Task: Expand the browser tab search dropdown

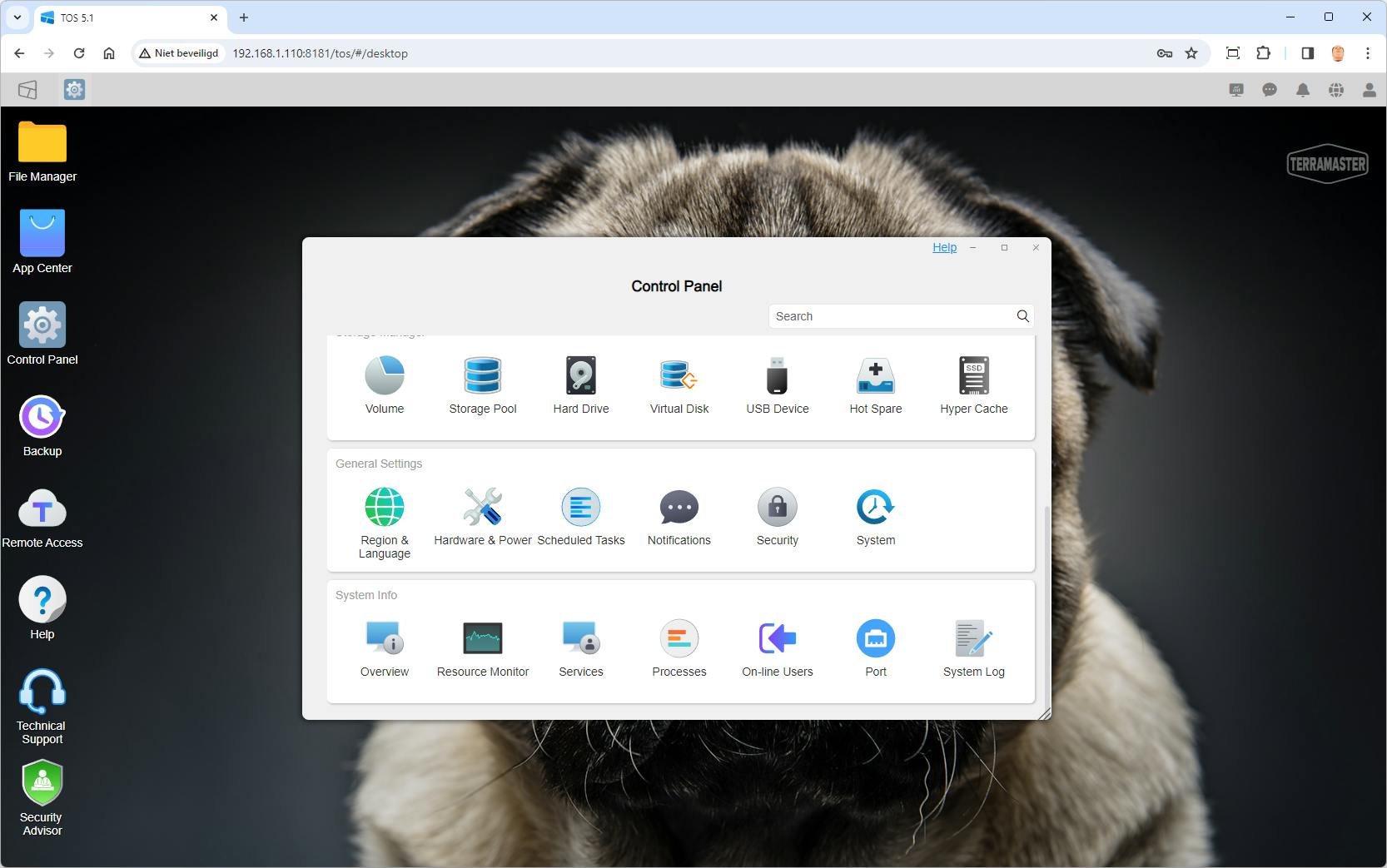Action: coord(17,17)
